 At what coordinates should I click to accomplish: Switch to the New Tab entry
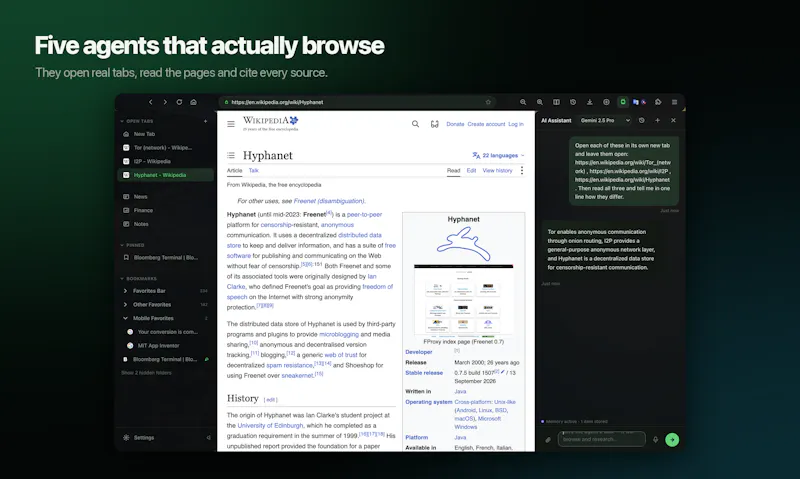(166, 134)
